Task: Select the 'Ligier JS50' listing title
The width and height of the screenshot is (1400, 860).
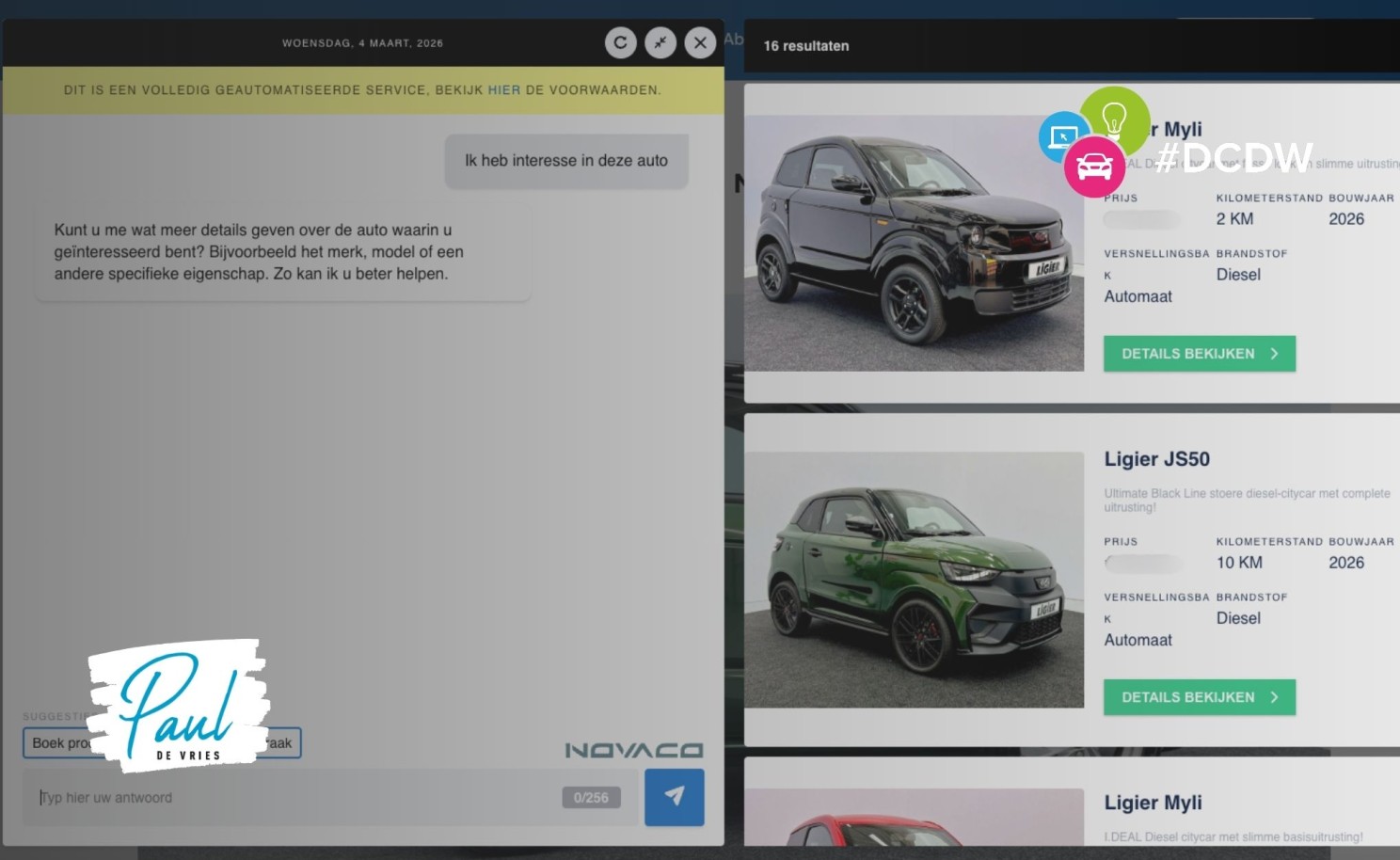Action: (1157, 459)
